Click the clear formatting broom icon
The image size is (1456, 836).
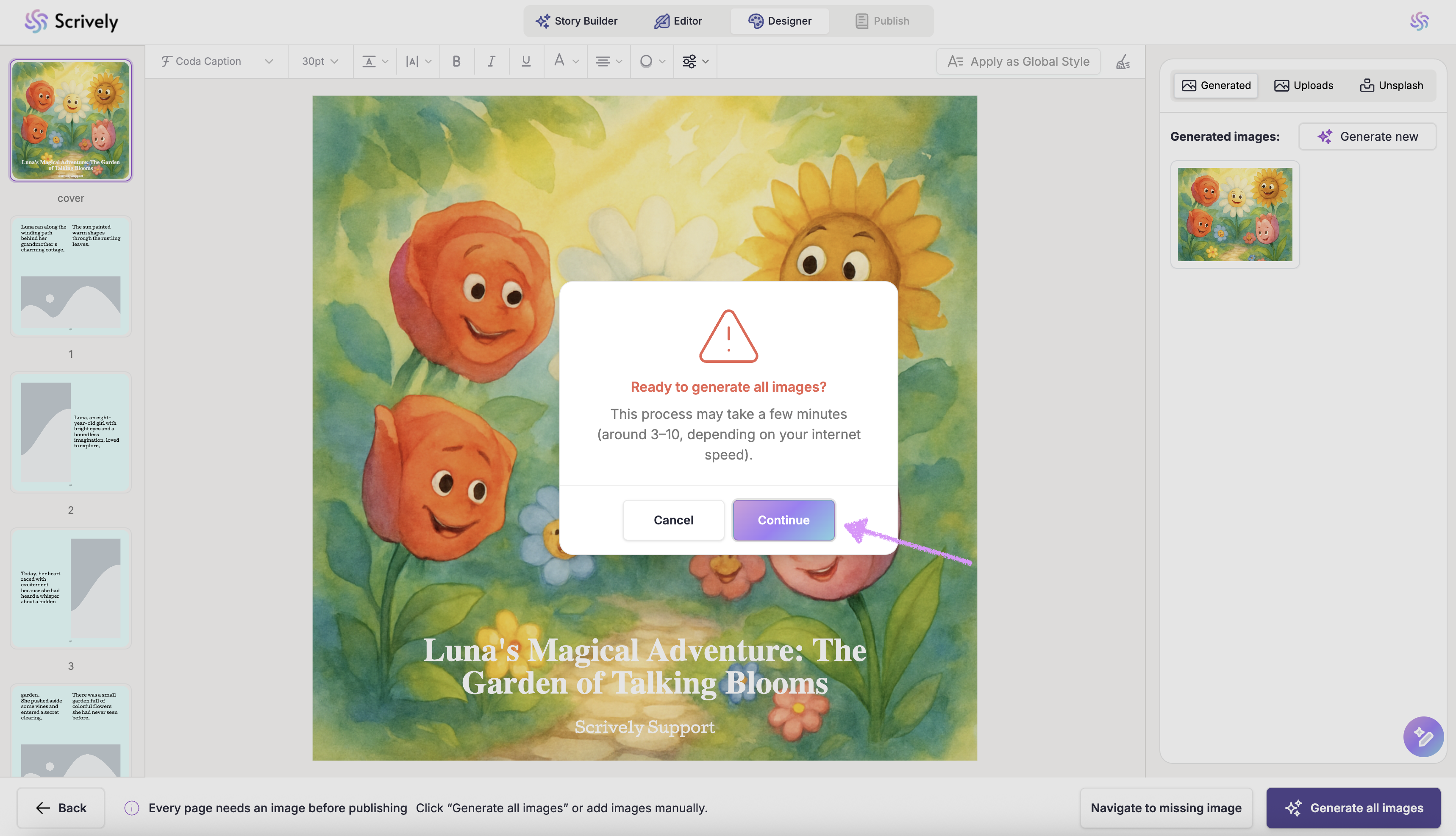1123,61
